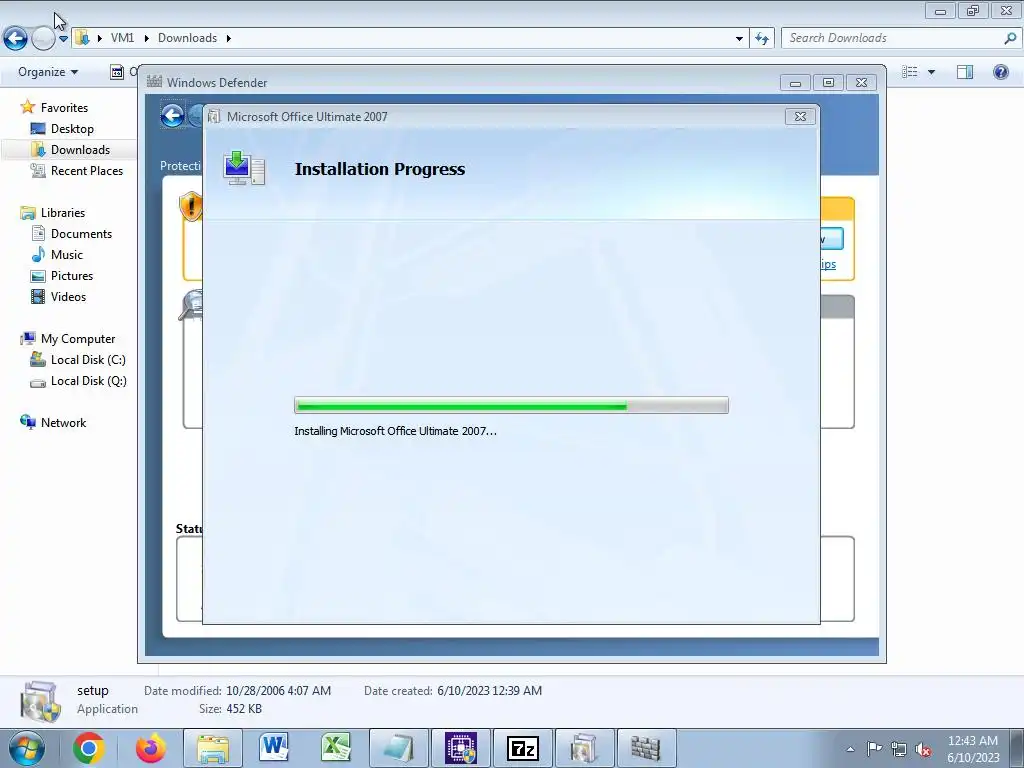This screenshot has height=768, width=1024.
Task: Minimize the Windows Defender window
Action: [x=795, y=83]
